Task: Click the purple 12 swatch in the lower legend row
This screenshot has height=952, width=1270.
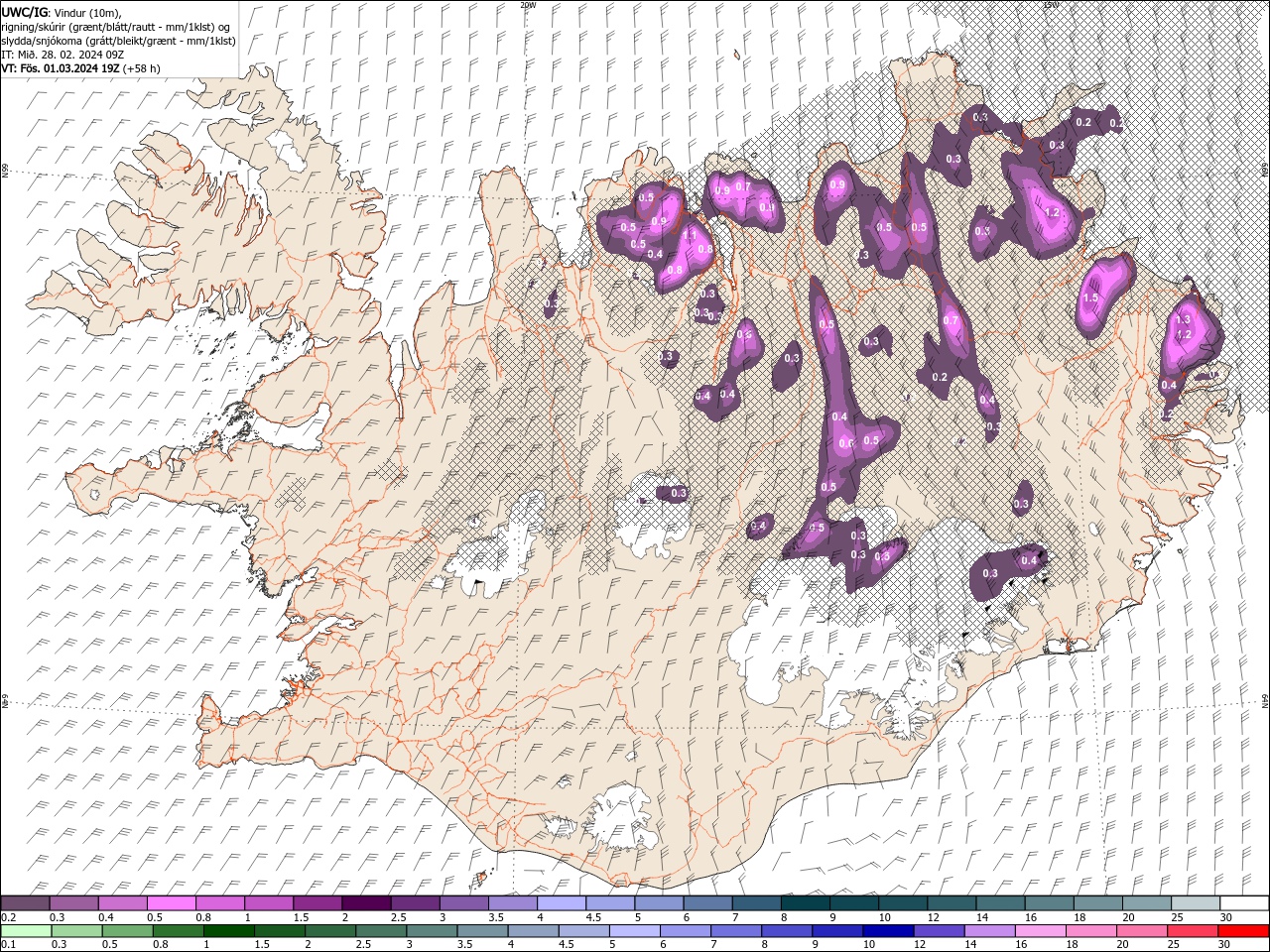Action: click(938, 931)
